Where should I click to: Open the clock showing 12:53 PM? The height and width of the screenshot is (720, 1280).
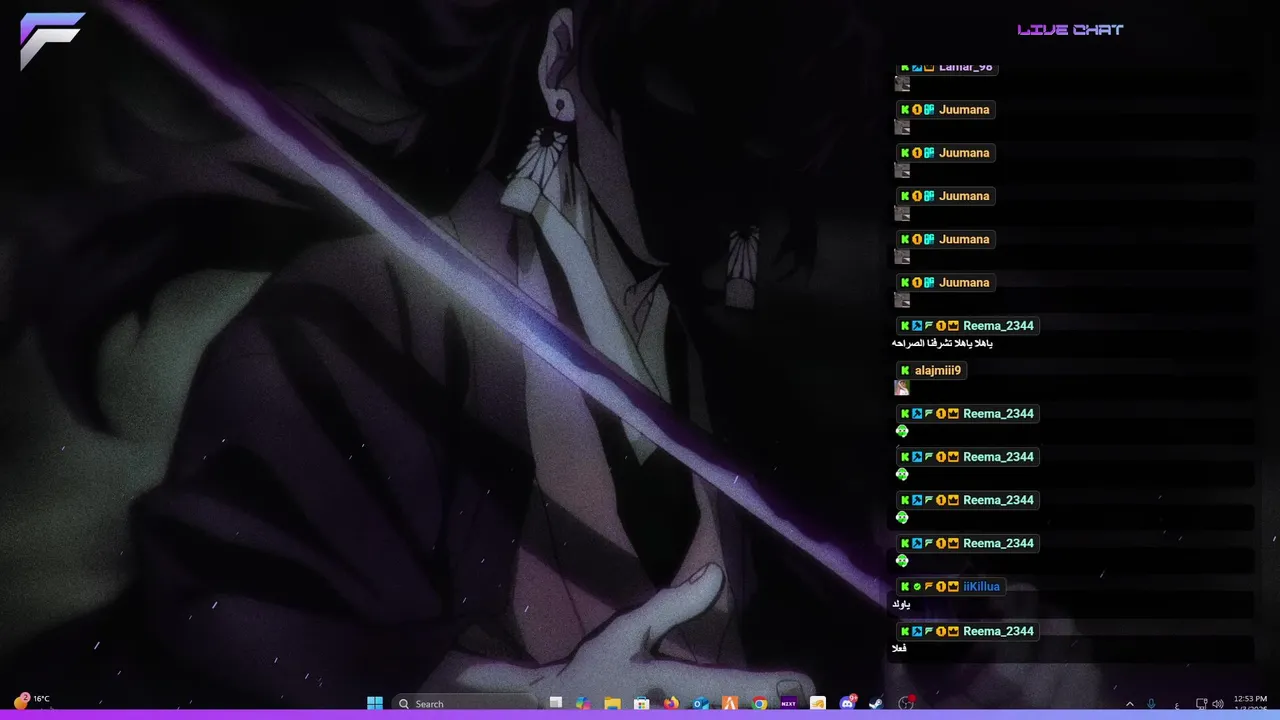(1250, 703)
